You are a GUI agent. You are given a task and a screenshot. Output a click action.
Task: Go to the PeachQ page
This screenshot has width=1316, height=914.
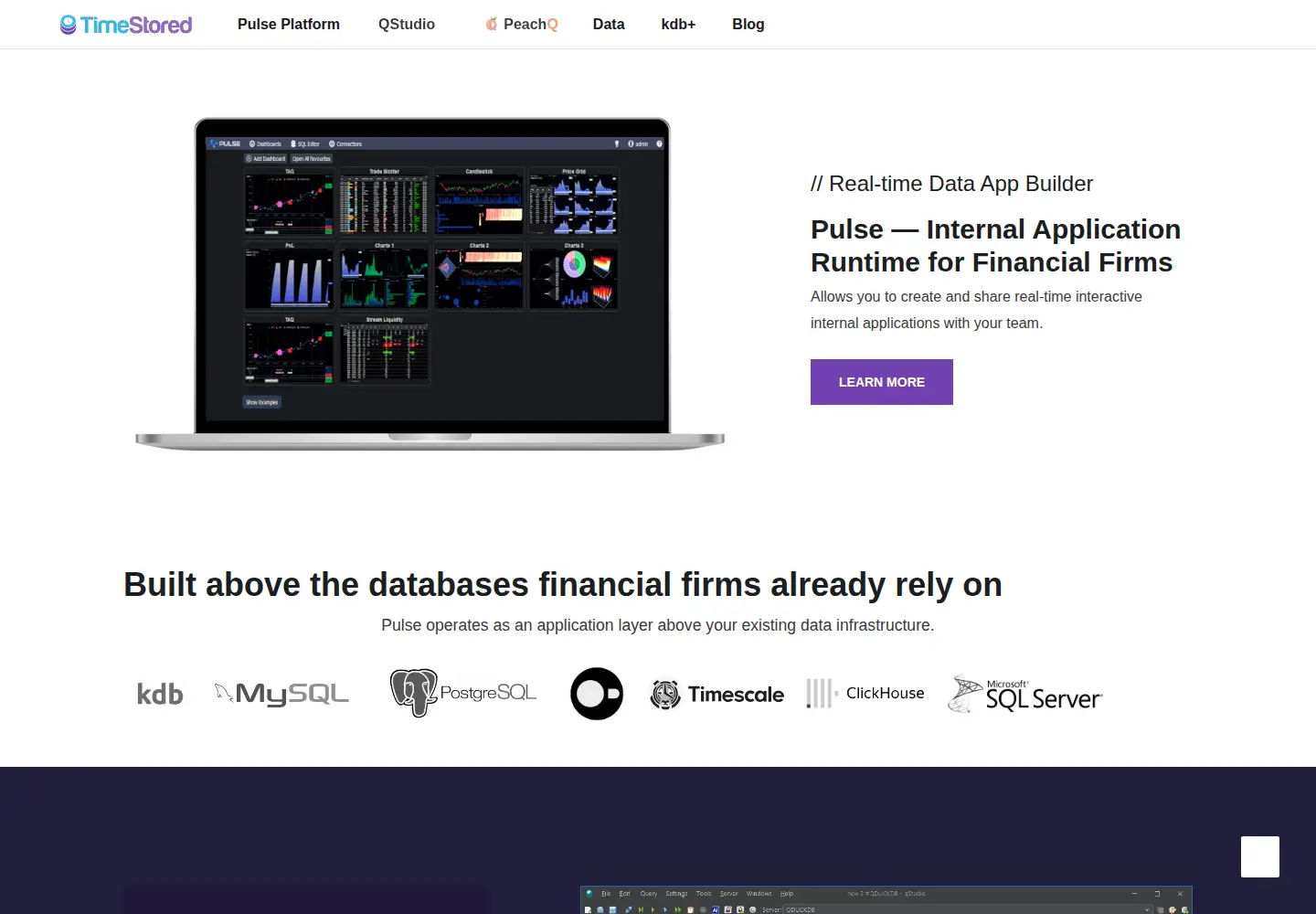[x=521, y=25]
